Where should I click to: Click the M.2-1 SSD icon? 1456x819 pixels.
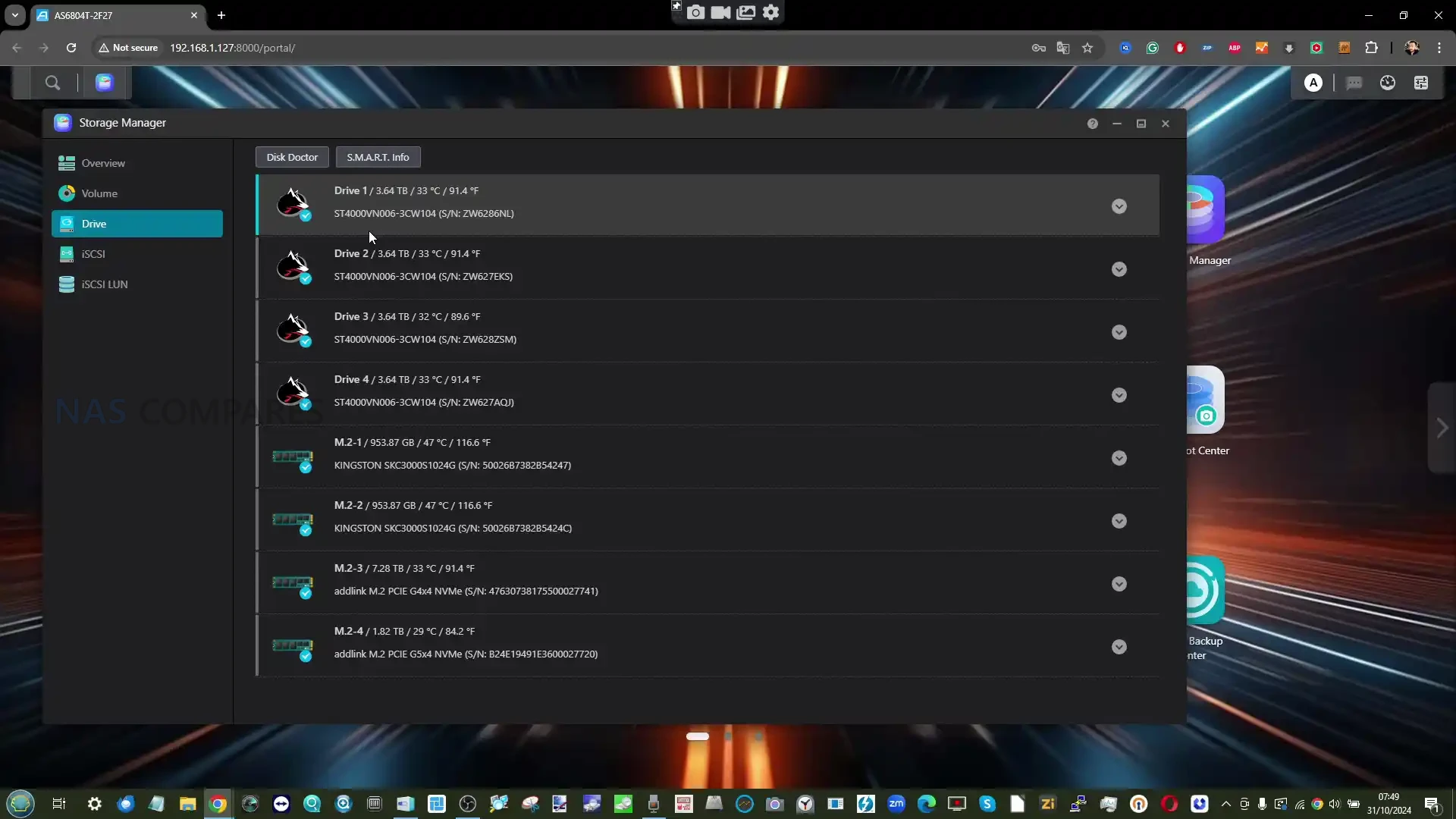tap(293, 458)
